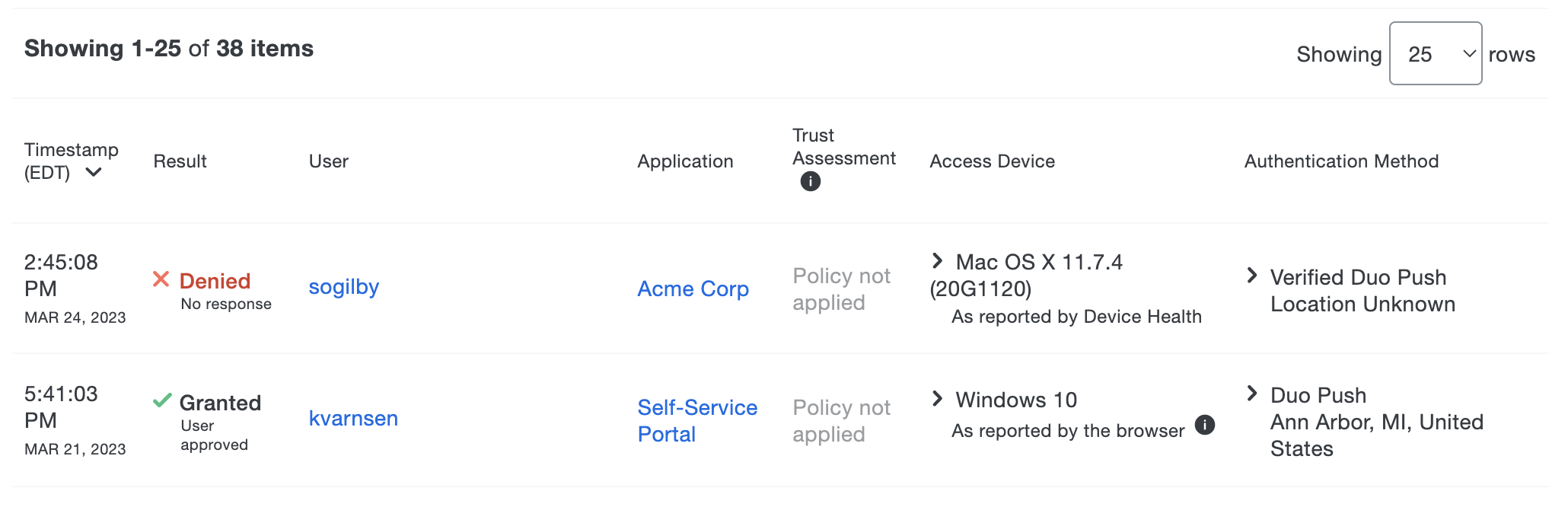The height and width of the screenshot is (507, 1568).
Task: Click the Result column header
Action: tap(180, 161)
